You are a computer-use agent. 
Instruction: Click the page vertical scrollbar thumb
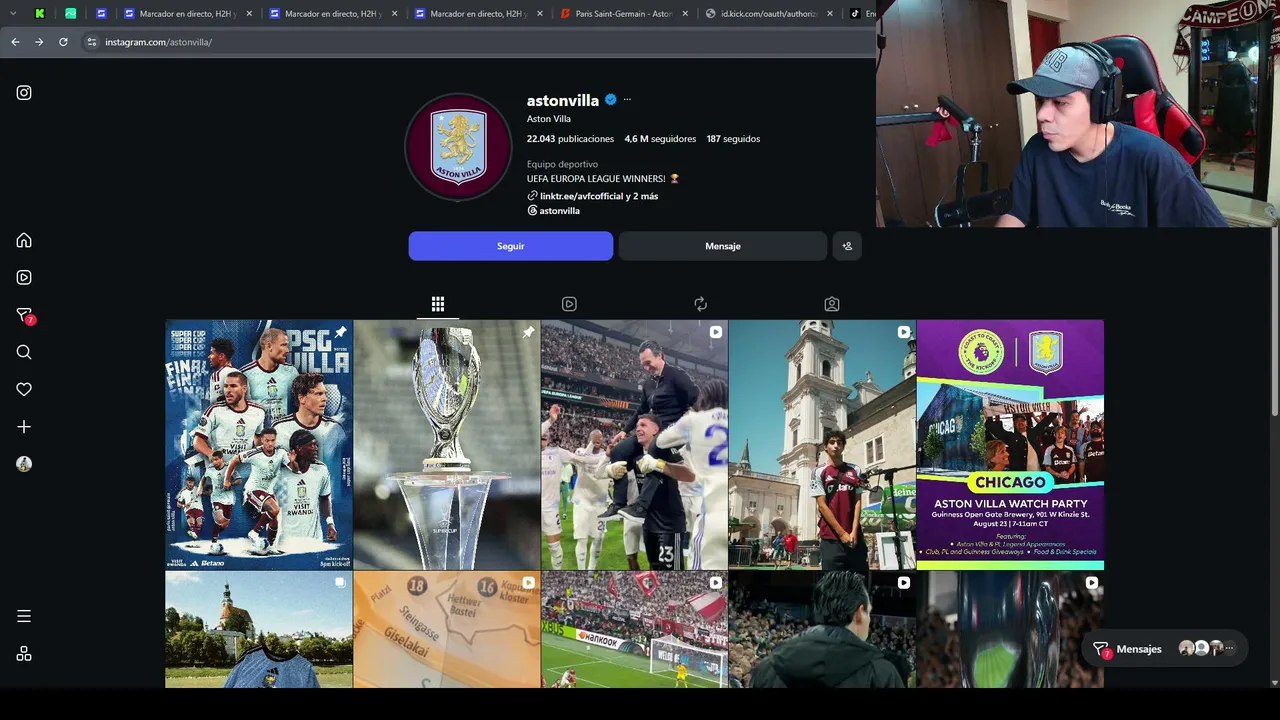(x=1274, y=320)
